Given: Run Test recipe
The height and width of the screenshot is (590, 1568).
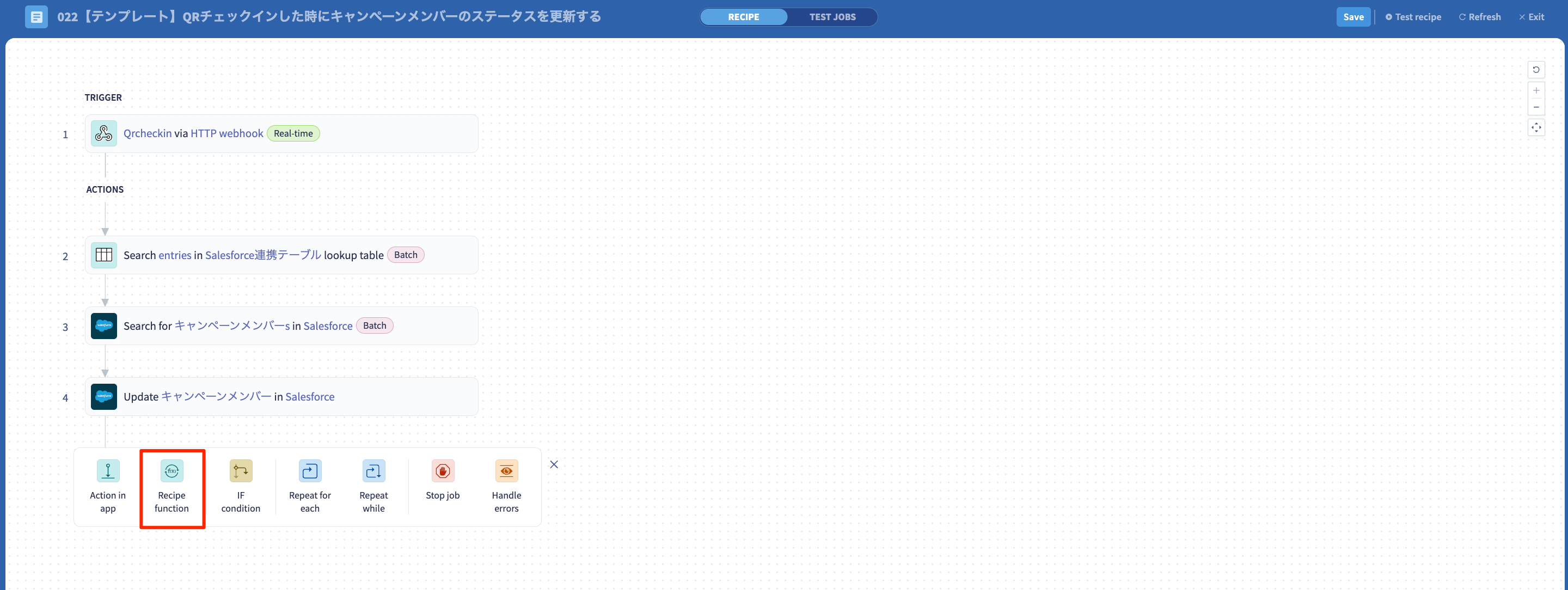Looking at the screenshot, I should (1413, 17).
